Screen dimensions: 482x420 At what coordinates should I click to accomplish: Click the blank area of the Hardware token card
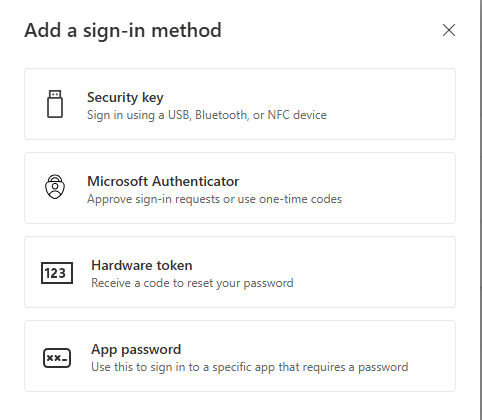click(x=373, y=272)
